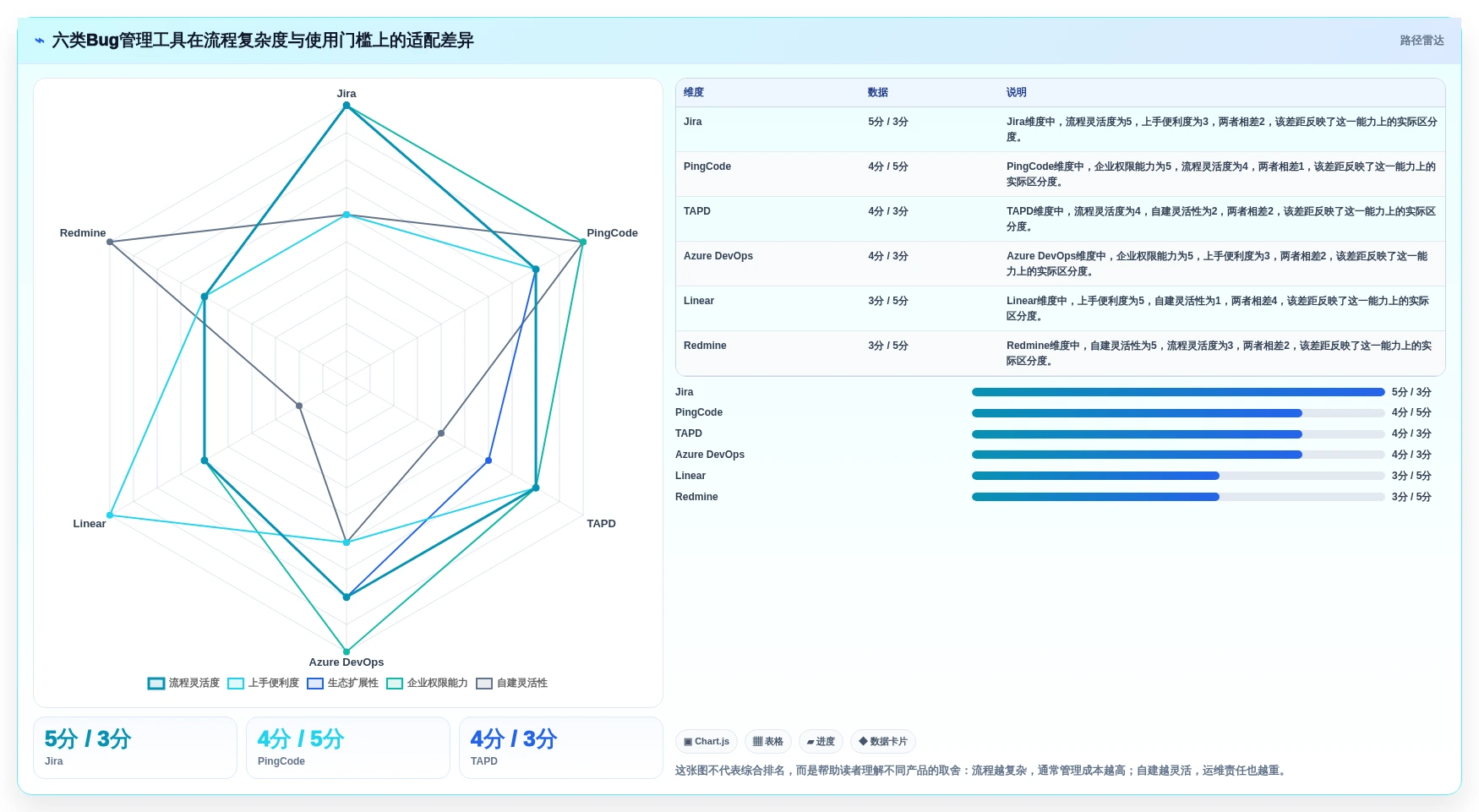Click the TAPD axis label on radar

[x=601, y=524]
